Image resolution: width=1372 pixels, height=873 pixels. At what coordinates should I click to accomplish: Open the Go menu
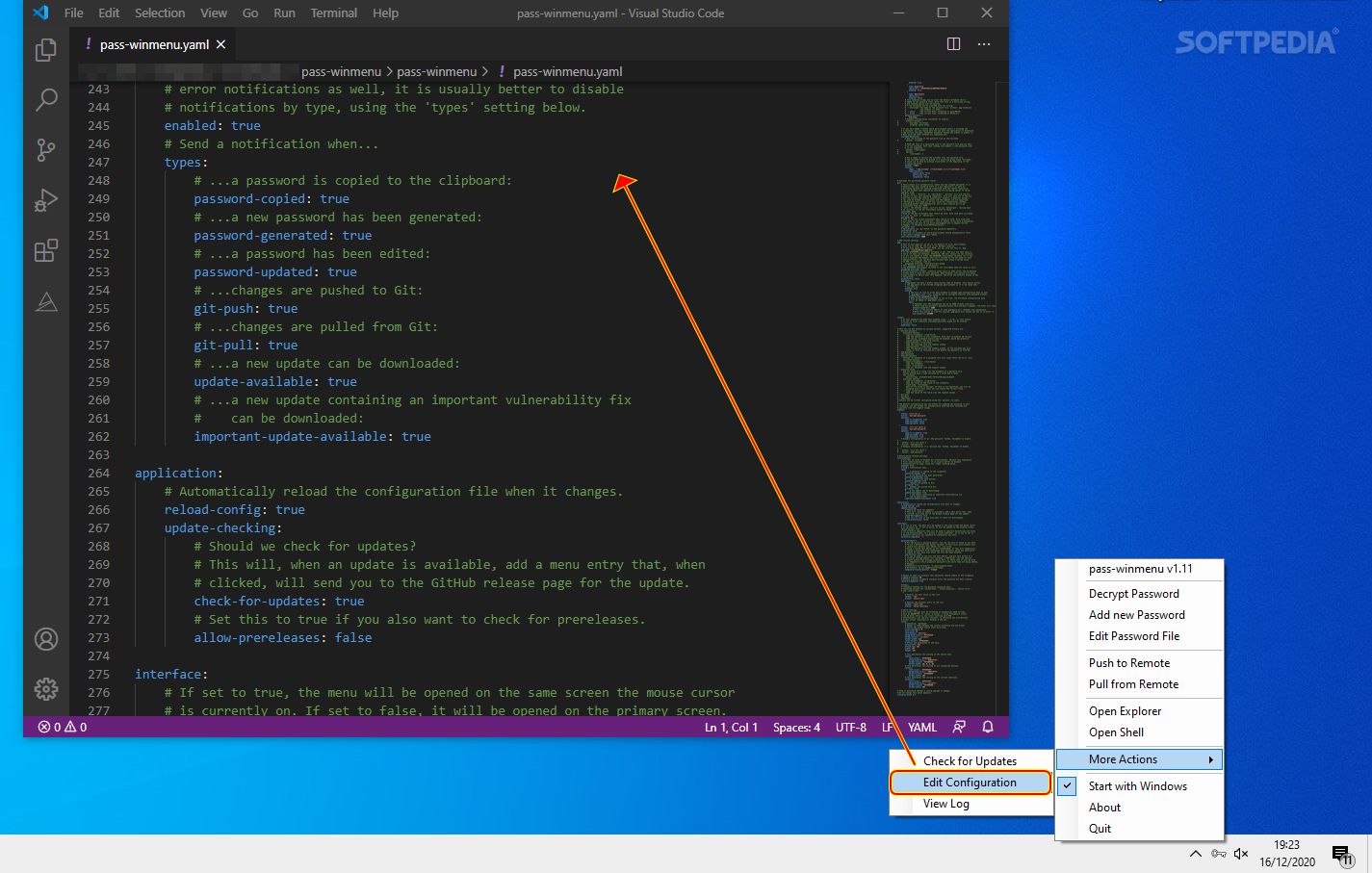tap(250, 13)
